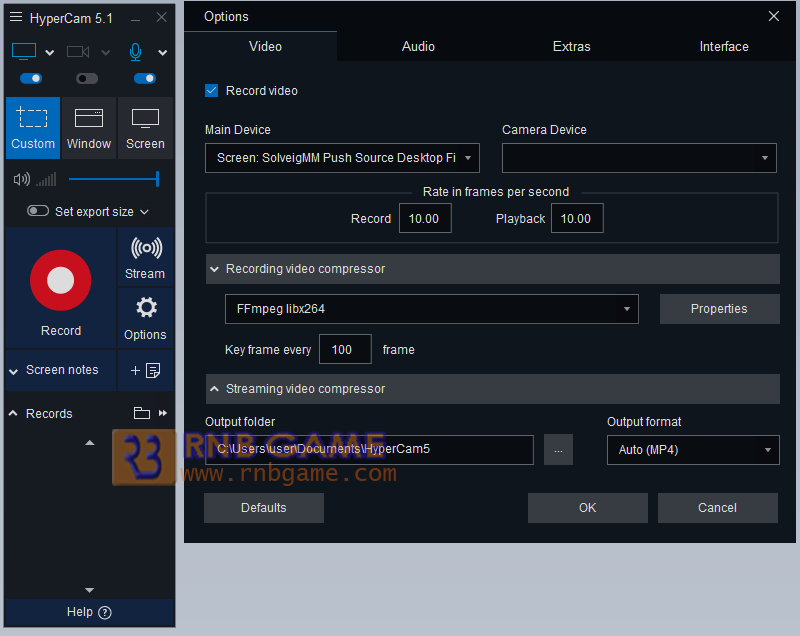Click the up arrow in Records list
This screenshot has width=800, height=636.
(90, 443)
